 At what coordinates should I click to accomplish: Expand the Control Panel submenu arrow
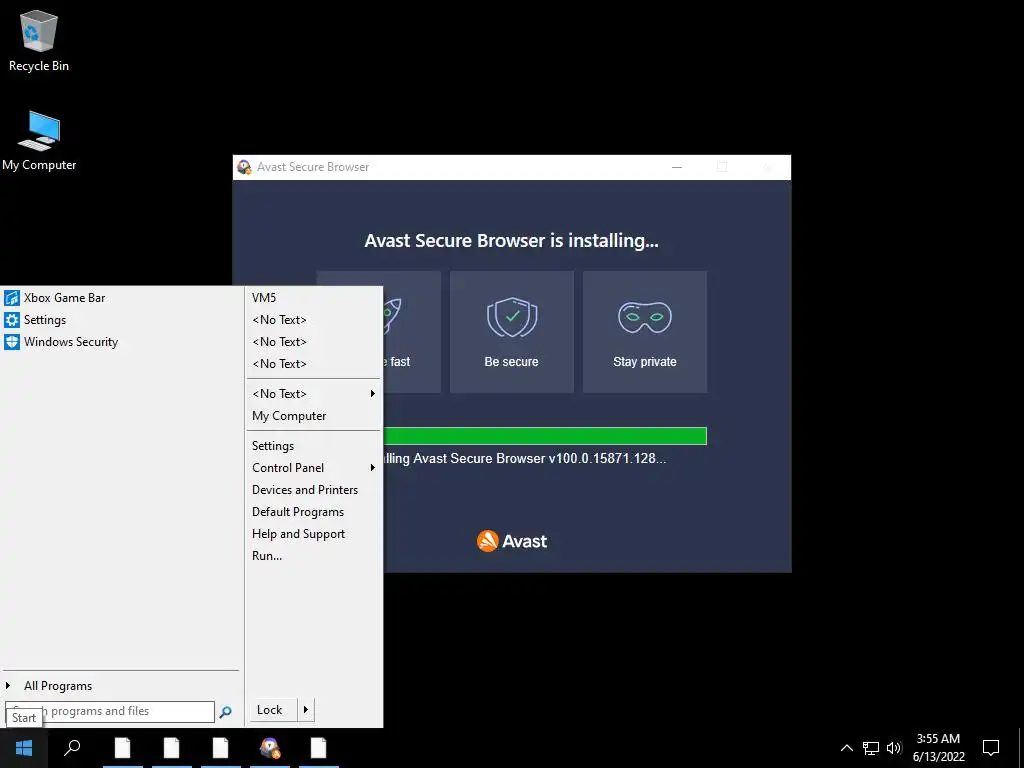pyautogui.click(x=373, y=468)
